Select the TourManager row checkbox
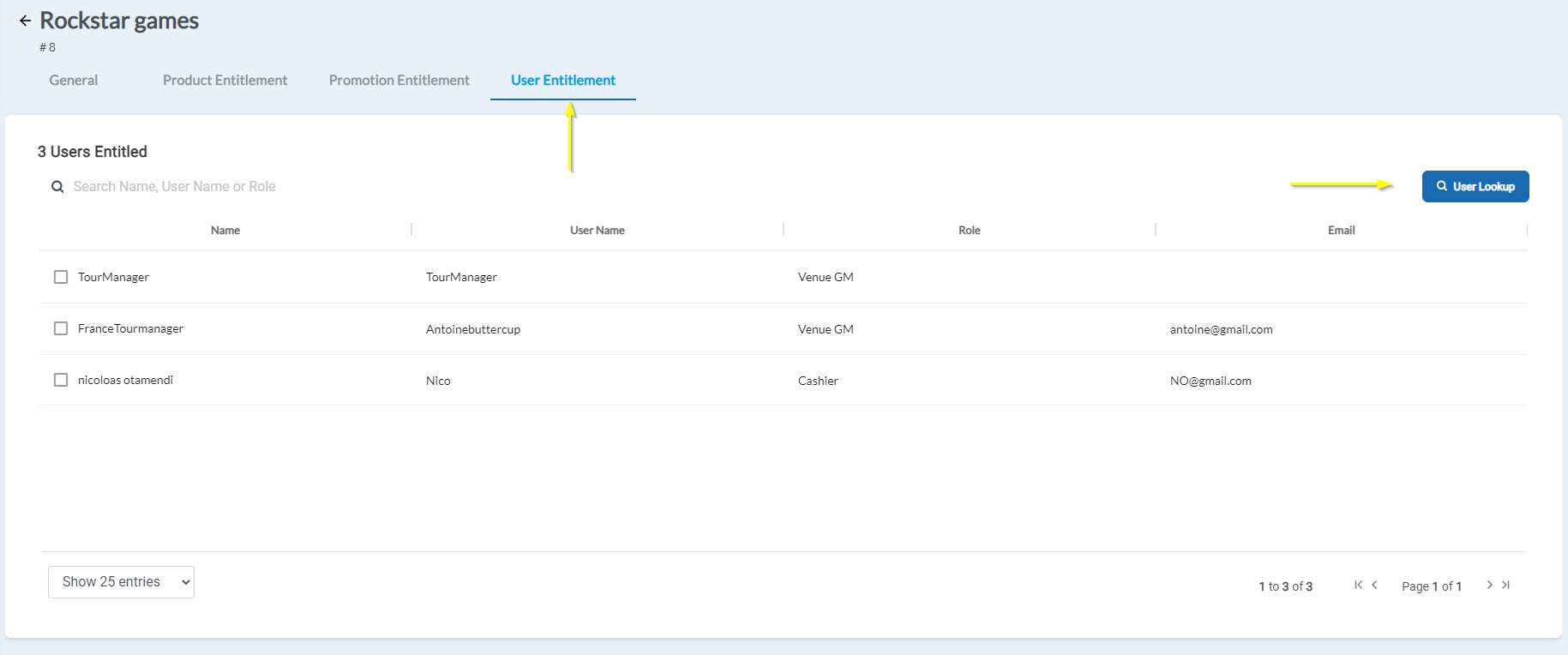1568x655 pixels. (61, 277)
